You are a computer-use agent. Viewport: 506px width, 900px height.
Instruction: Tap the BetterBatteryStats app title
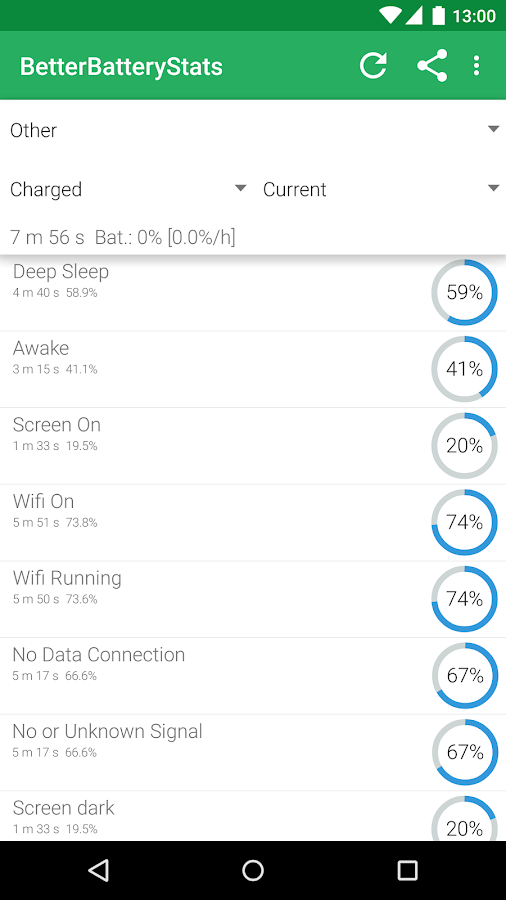pos(121,67)
